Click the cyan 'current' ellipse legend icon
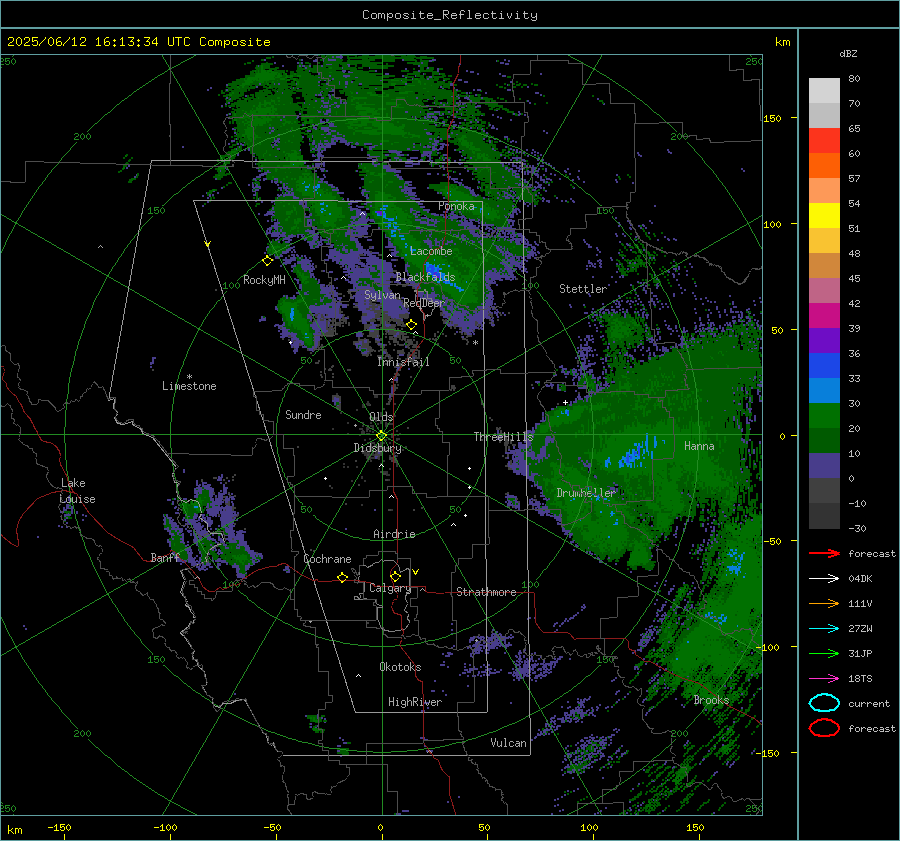The height and width of the screenshot is (841, 900). tap(824, 703)
